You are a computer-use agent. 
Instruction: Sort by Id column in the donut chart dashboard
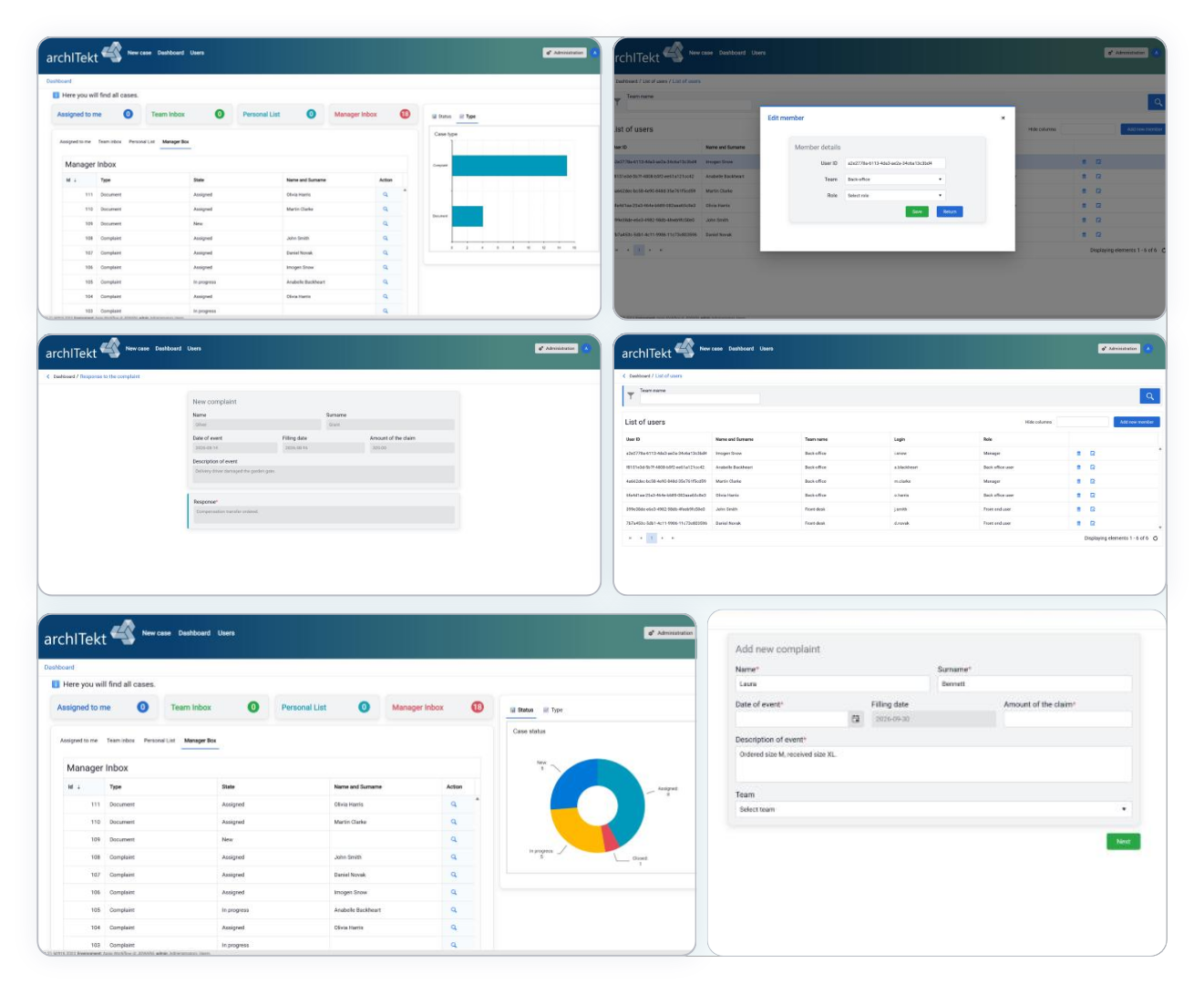[x=74, y=787]
